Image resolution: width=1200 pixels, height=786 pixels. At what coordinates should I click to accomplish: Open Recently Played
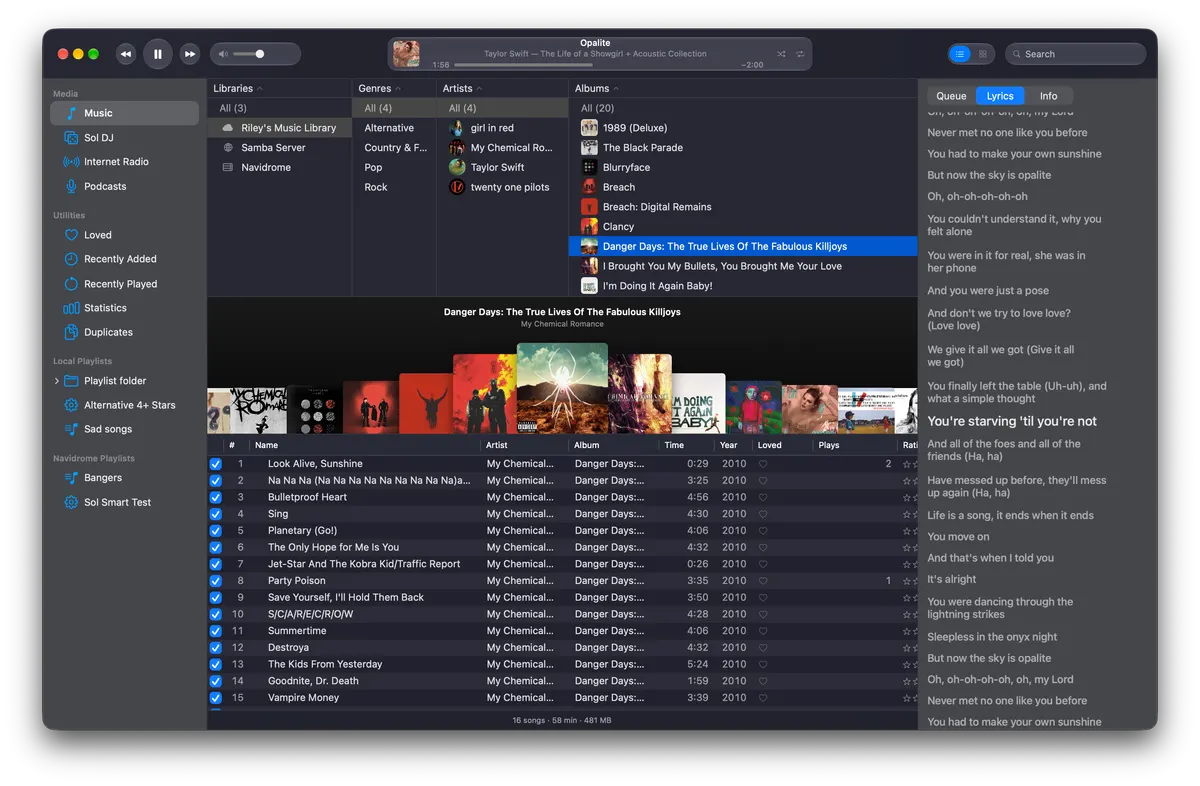[125, 284]
